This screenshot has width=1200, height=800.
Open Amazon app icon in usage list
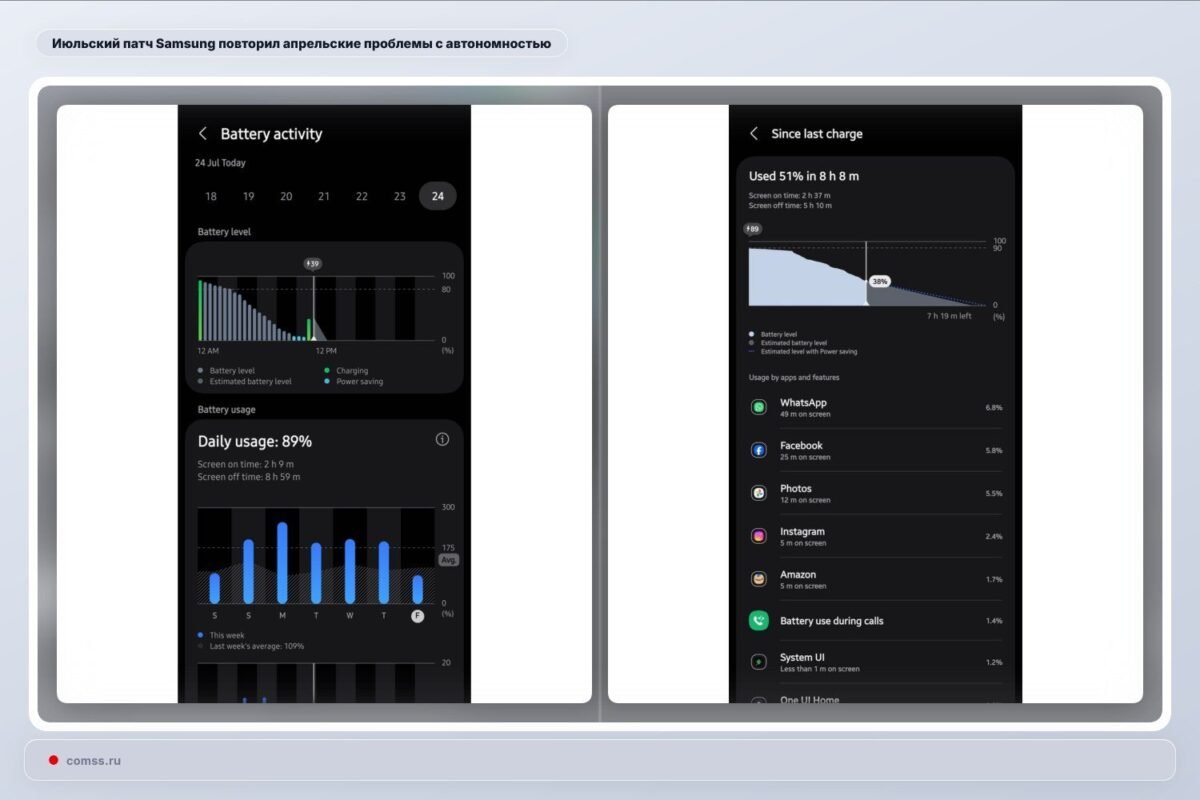[759, 579]
